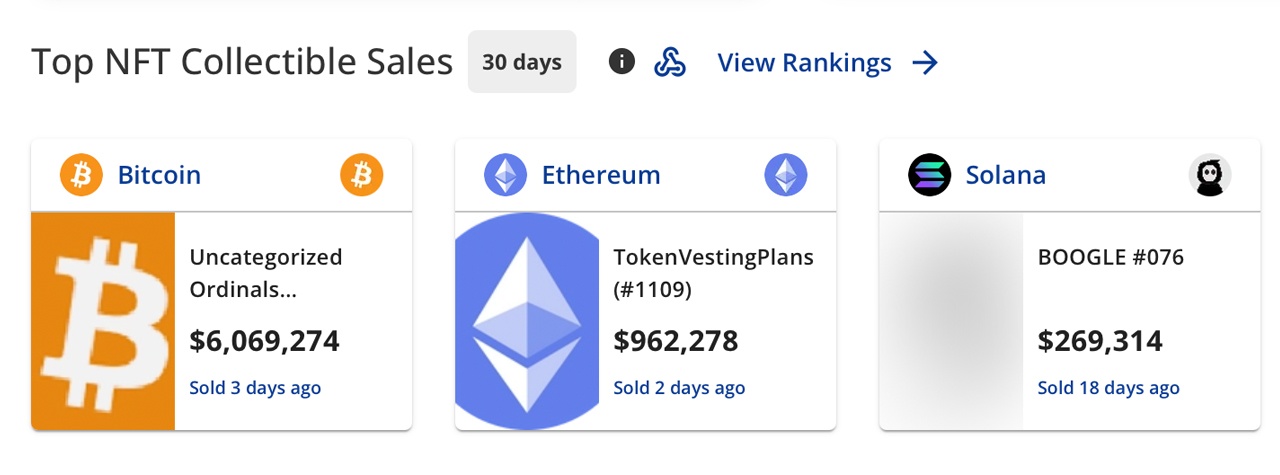
Task: Open the blurred BOOGLE NFT thumbnail
Action: pyautogui.click(x=951, y=321)
